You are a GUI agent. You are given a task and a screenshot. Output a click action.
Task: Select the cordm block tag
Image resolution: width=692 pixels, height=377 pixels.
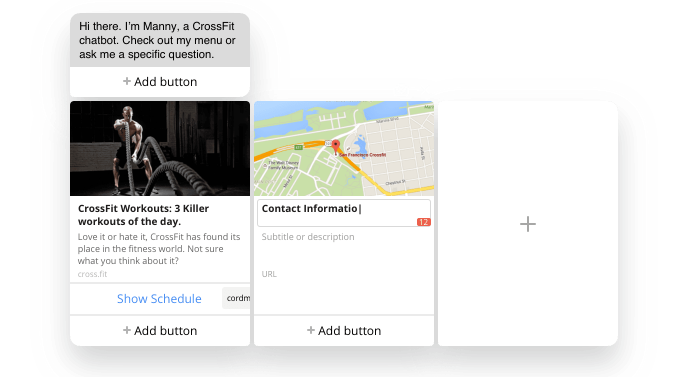(x=237, y=298)
